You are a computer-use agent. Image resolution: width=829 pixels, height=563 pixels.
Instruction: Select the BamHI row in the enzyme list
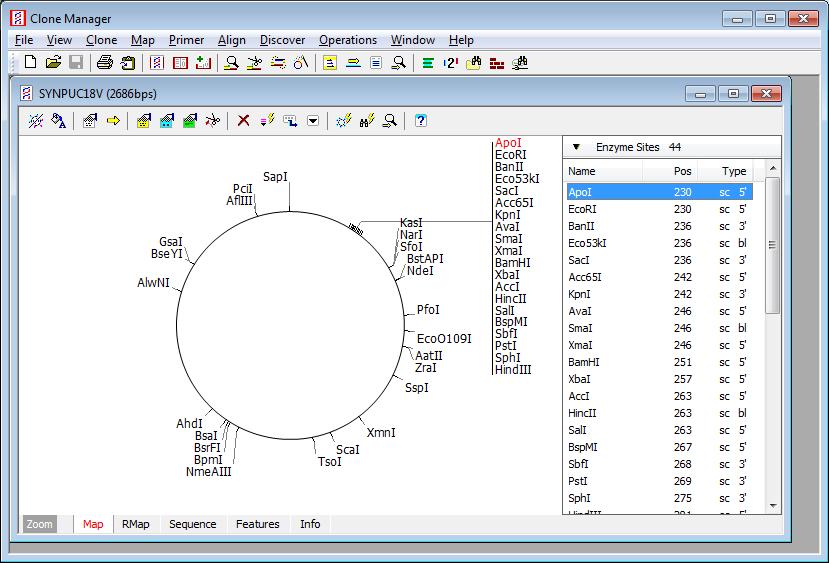(659, 362)
